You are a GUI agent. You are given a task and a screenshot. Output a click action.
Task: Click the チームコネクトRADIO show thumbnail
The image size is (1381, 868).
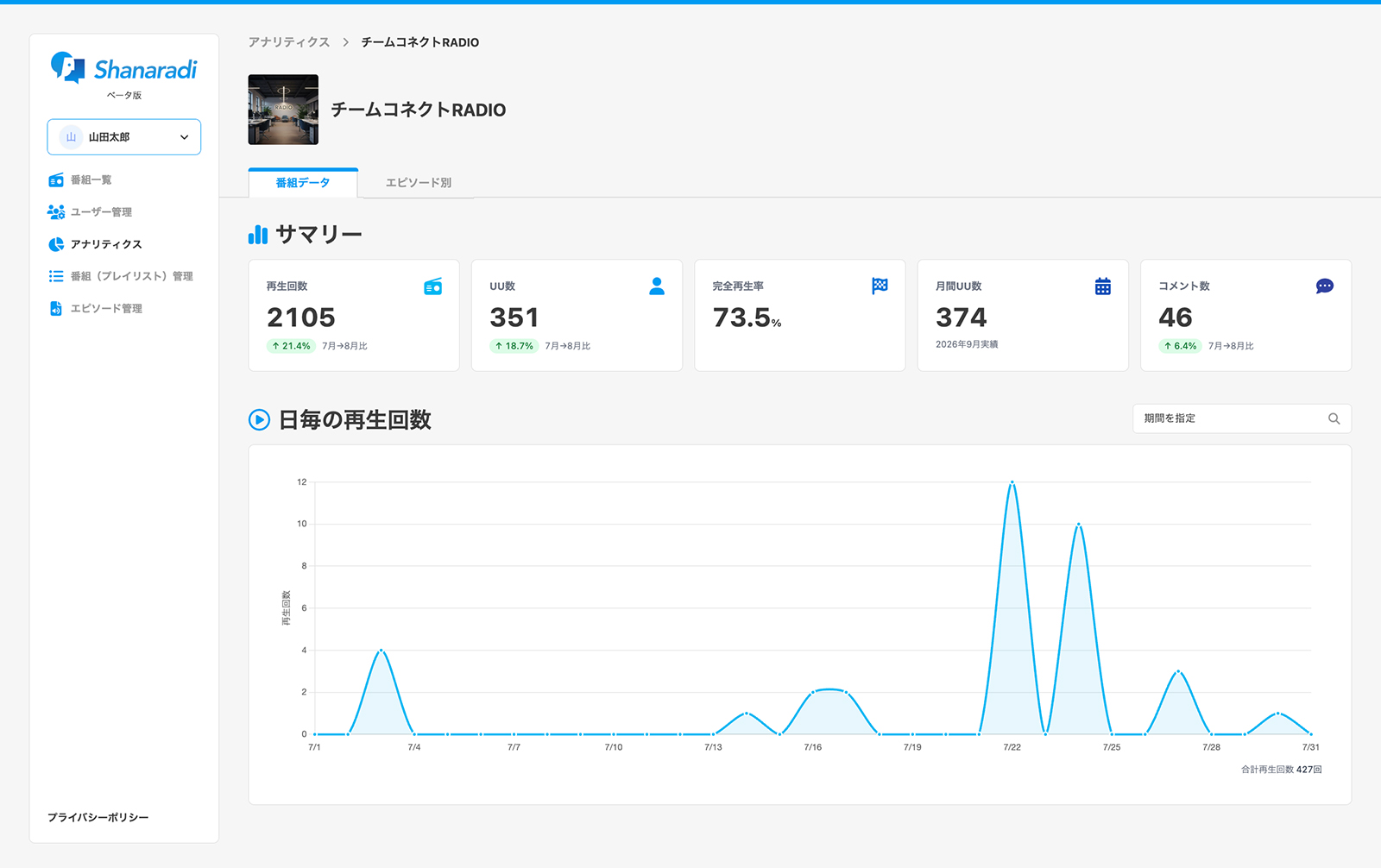point(283,110)
